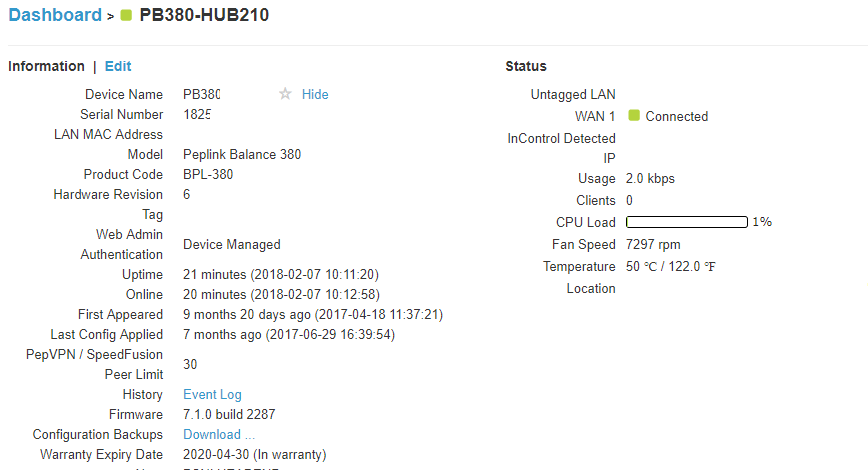Click the PB380-HUB210 page title

204,15
